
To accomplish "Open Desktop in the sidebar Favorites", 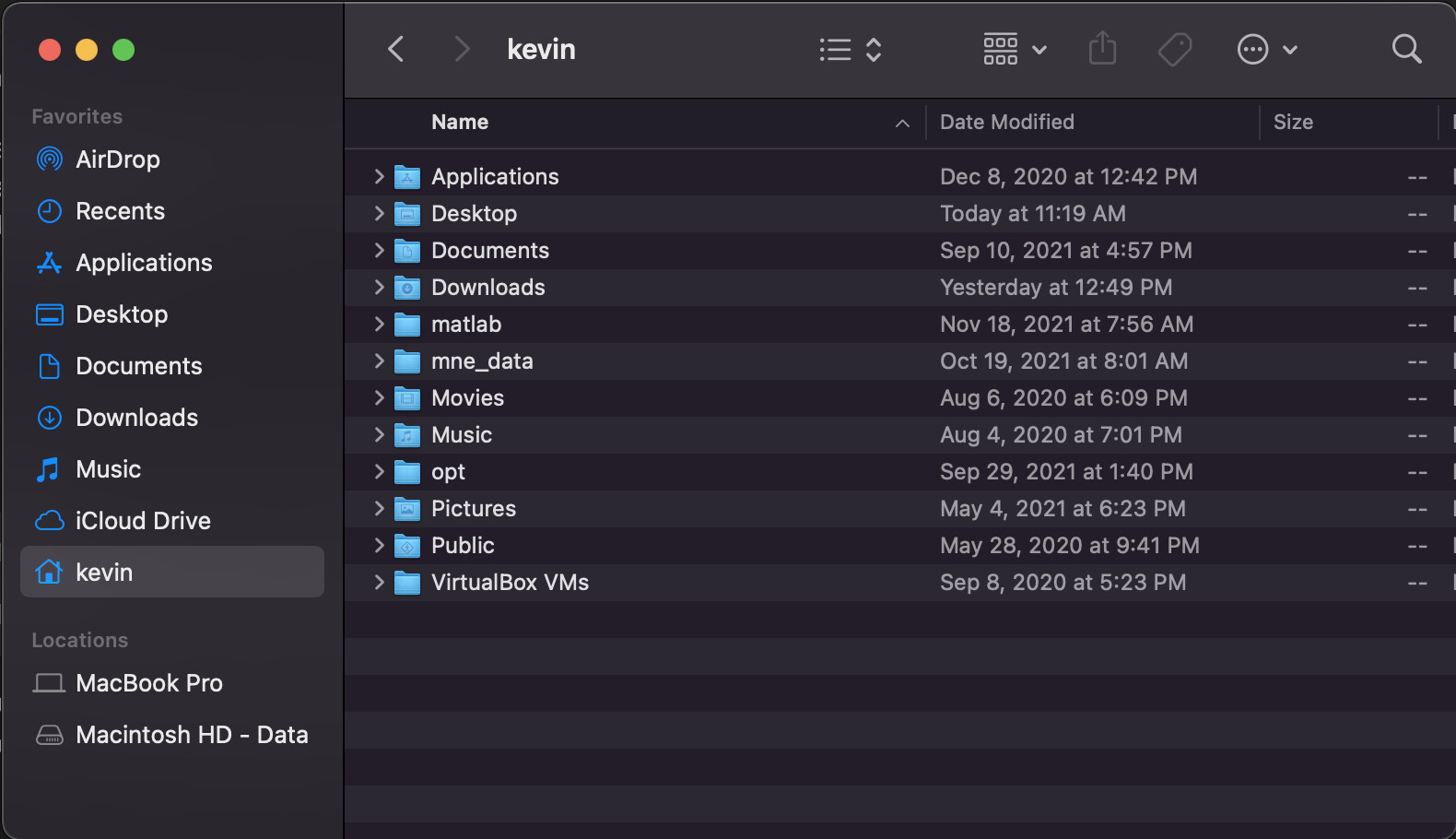I will (x=172, y=314).
